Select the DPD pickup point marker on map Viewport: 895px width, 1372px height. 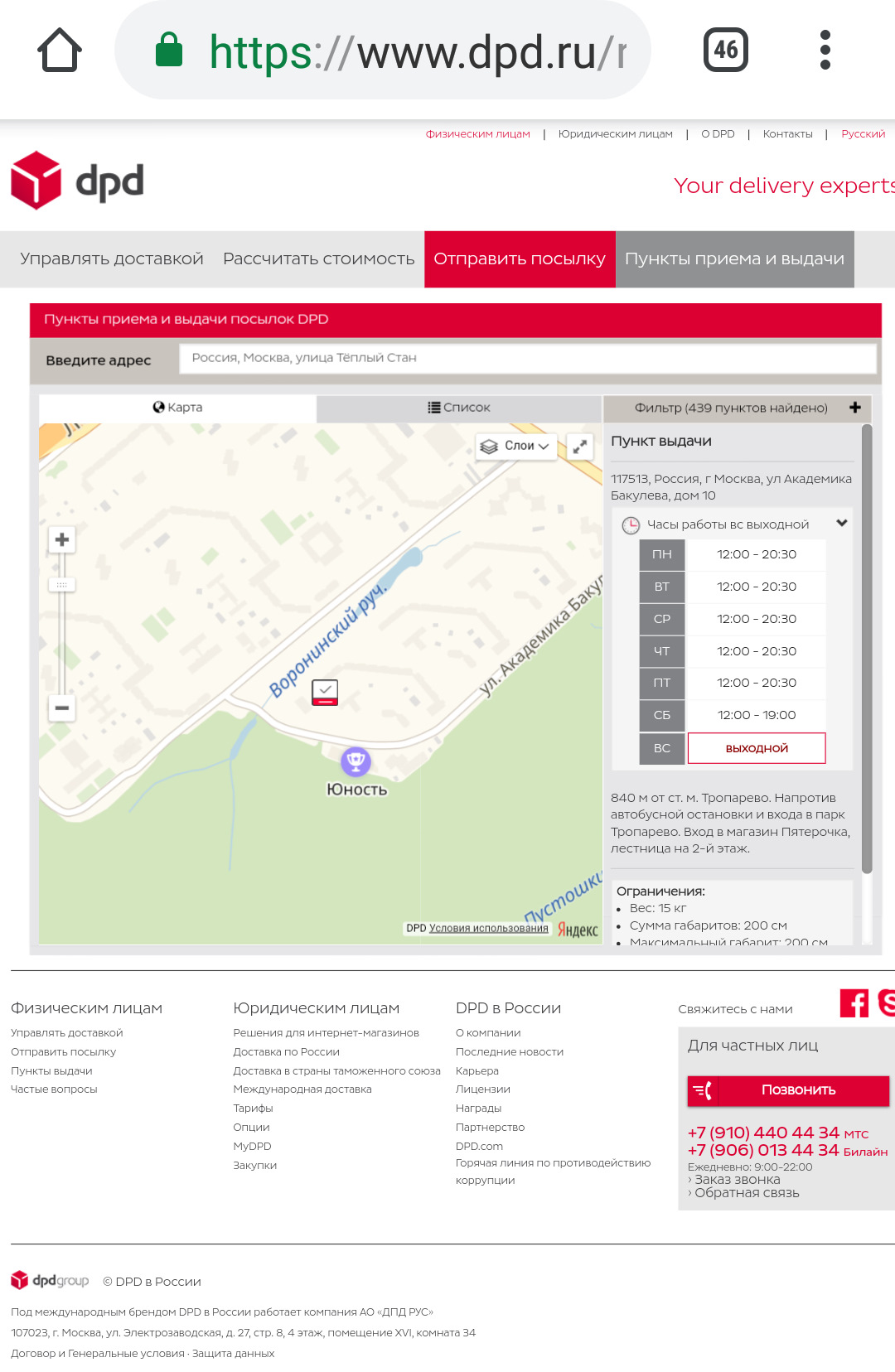(325, 692)
